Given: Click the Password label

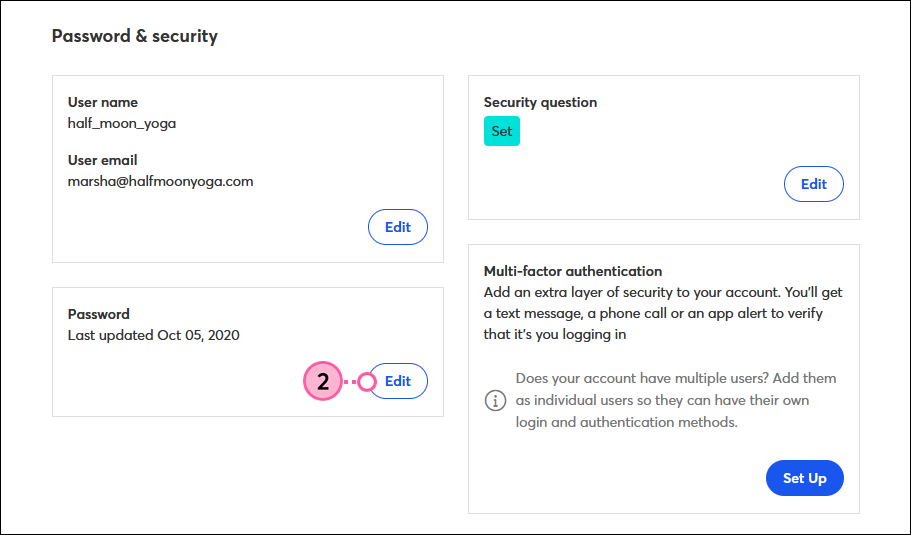Looking at the screenshot, I should (x=99, y=314).
